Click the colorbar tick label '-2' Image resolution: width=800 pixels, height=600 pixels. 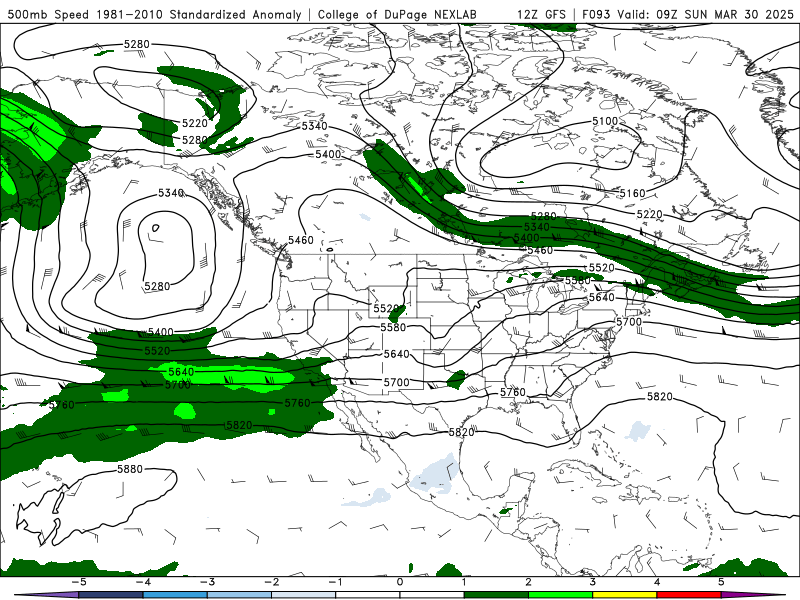pyautogui.click(x=271, y=582)
